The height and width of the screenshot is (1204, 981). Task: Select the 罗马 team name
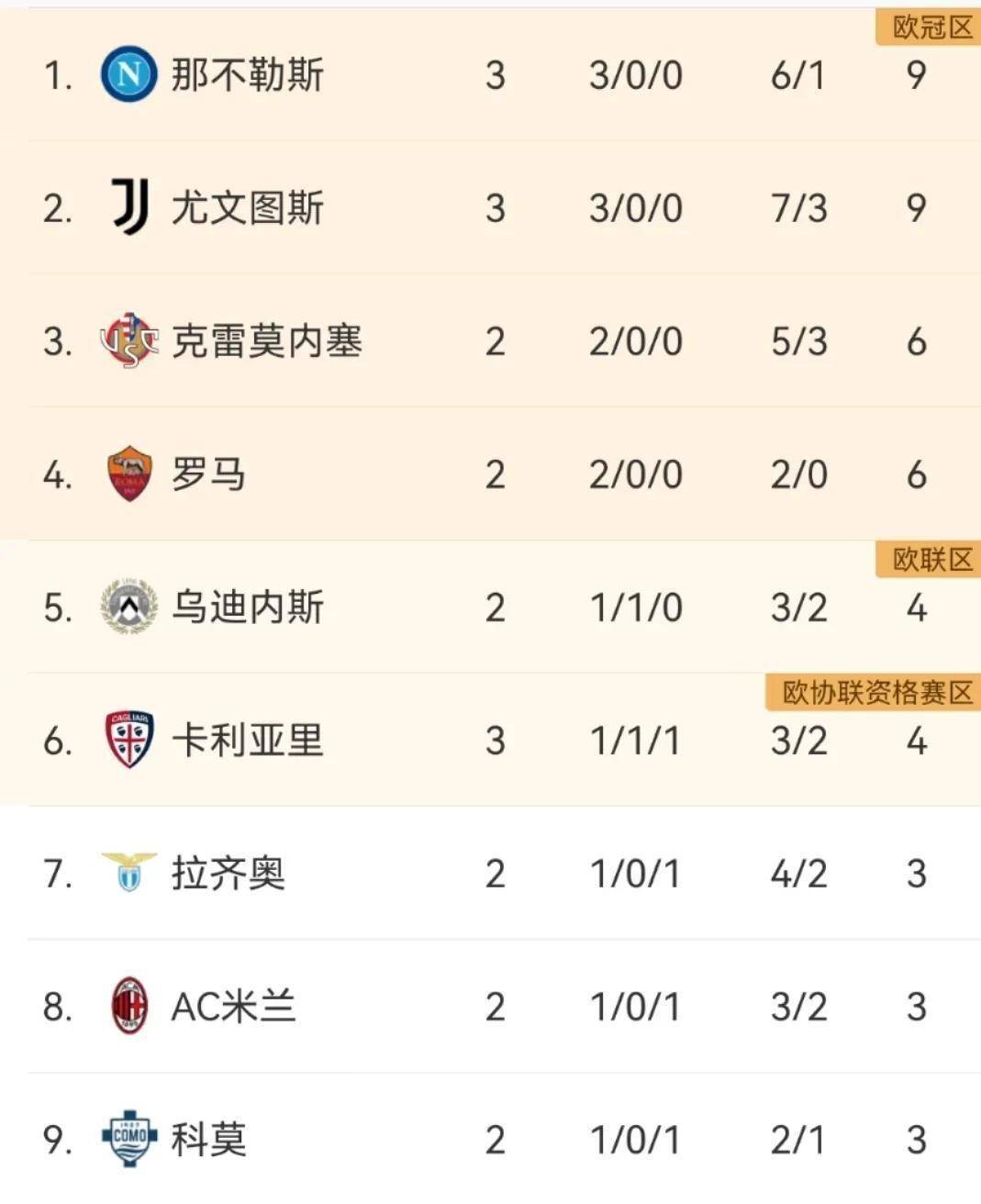(x=208, y=474)
